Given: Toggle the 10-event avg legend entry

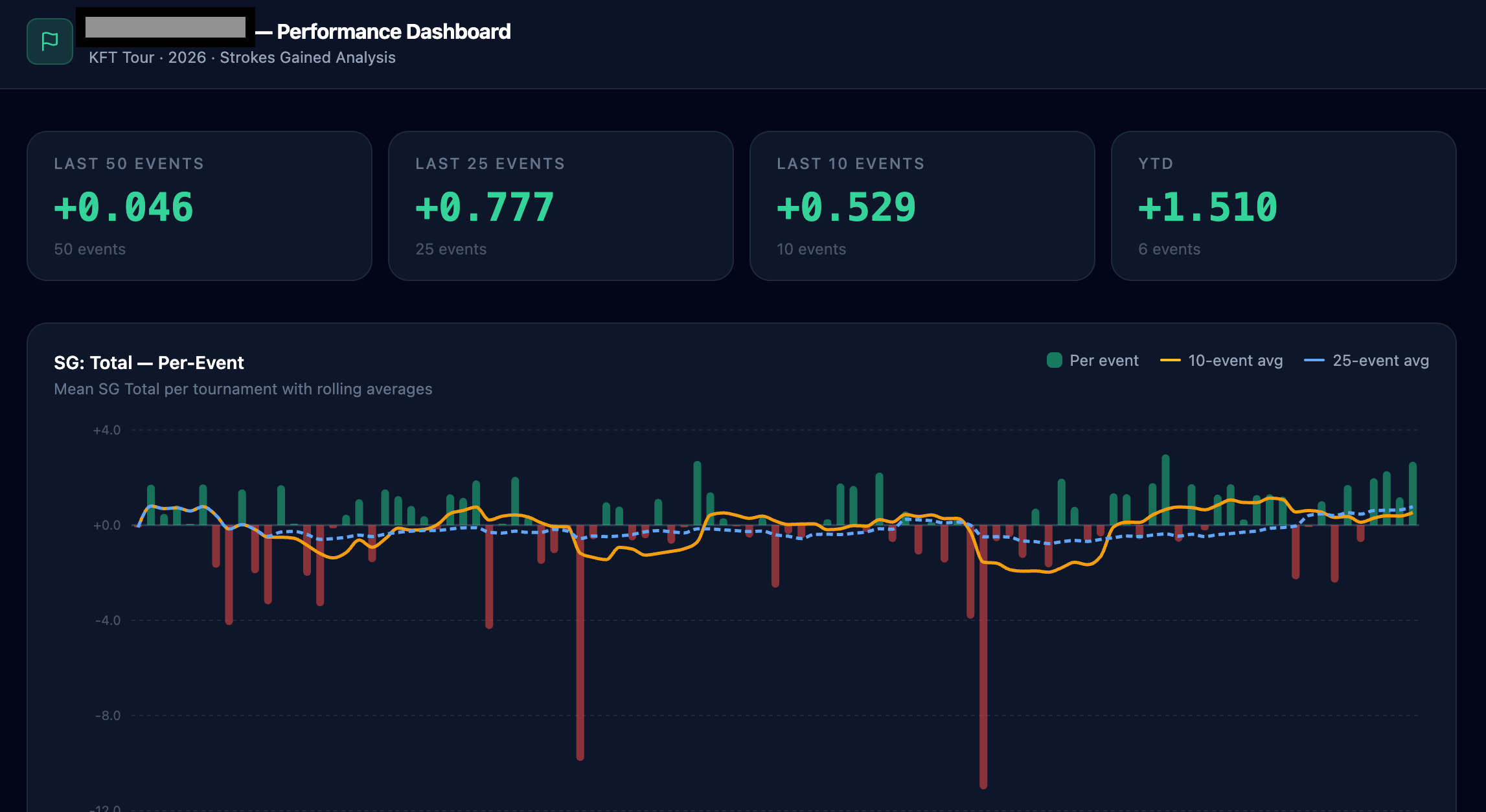Looking at the screenshot, I should coord(1235,361).
